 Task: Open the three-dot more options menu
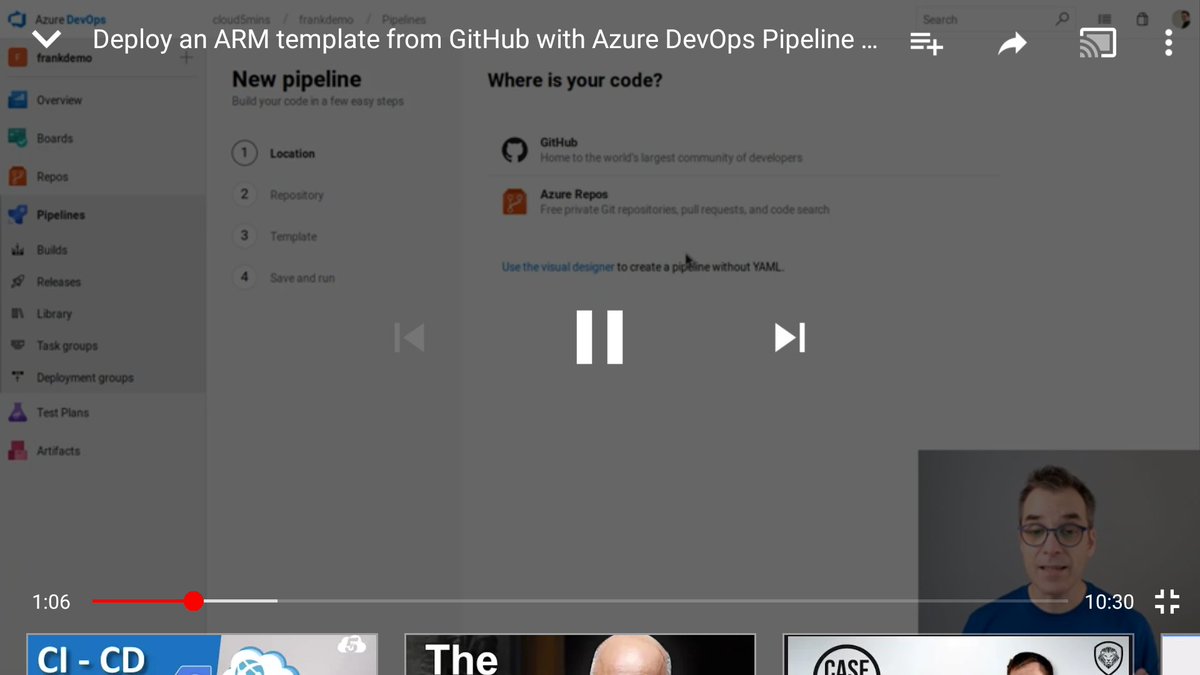[x=1168, y=42]
